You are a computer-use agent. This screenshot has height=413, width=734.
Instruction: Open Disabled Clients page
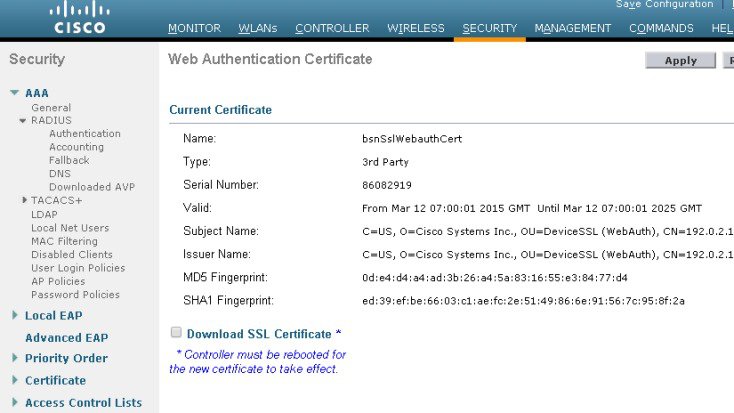tap(72, 254)
